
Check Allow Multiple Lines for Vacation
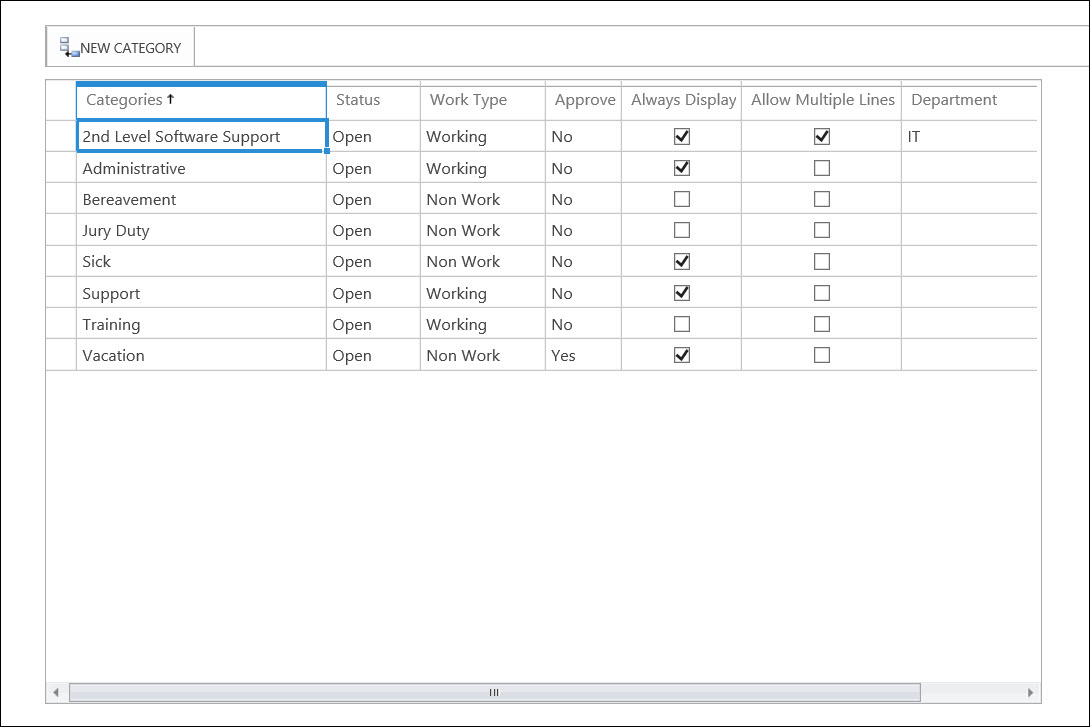pyautogui.click(x=822, y=355)
